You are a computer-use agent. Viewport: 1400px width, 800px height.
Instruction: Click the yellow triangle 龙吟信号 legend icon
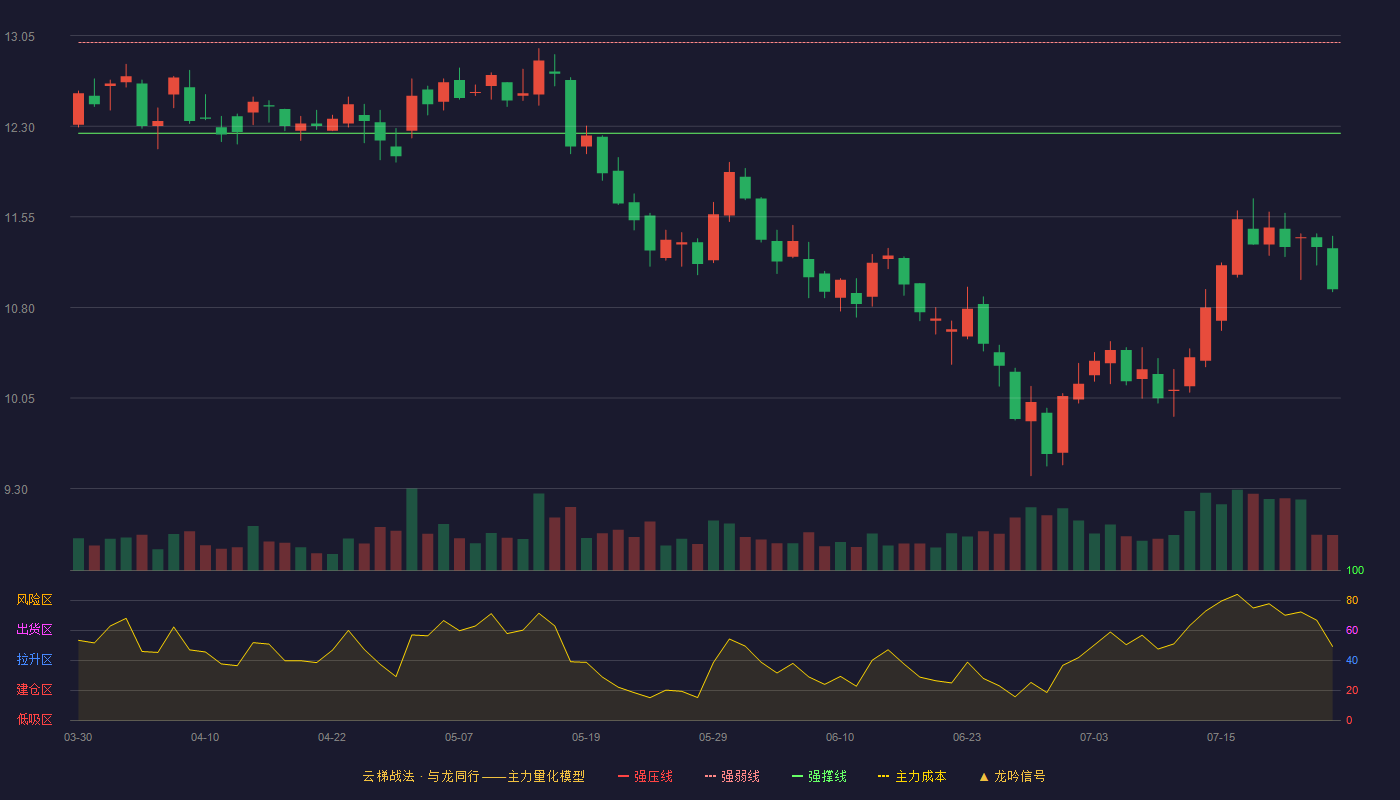(983, 776)
